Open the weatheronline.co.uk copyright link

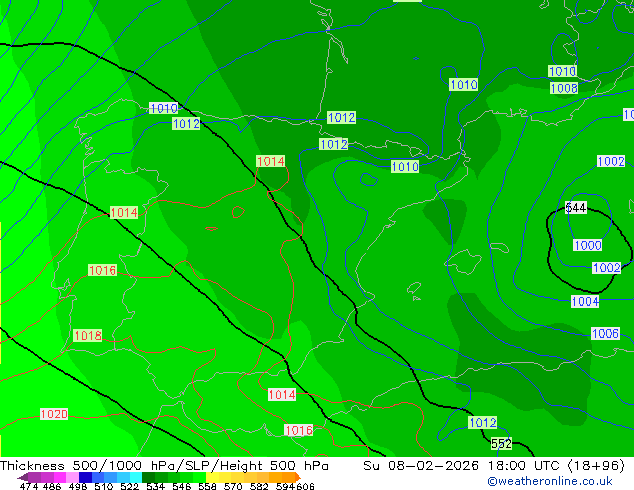(550, 481)
